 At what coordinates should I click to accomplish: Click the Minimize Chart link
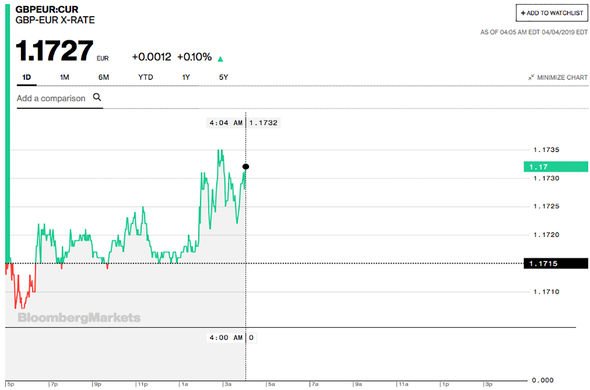pos(558,77)
